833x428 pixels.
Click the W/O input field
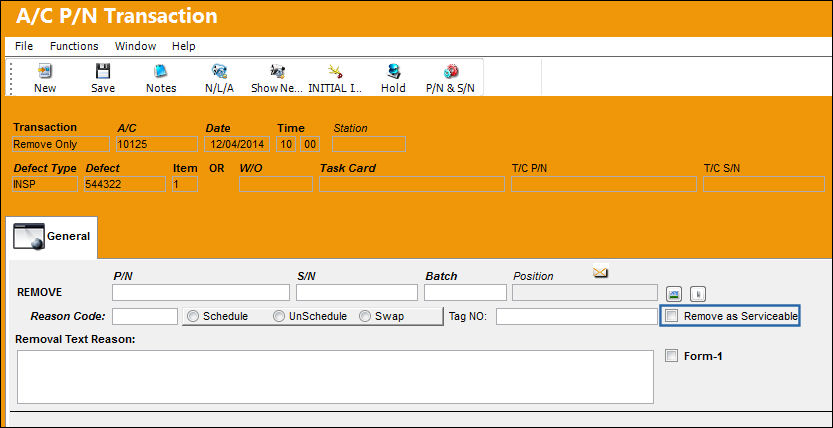(x=276, y=184)
